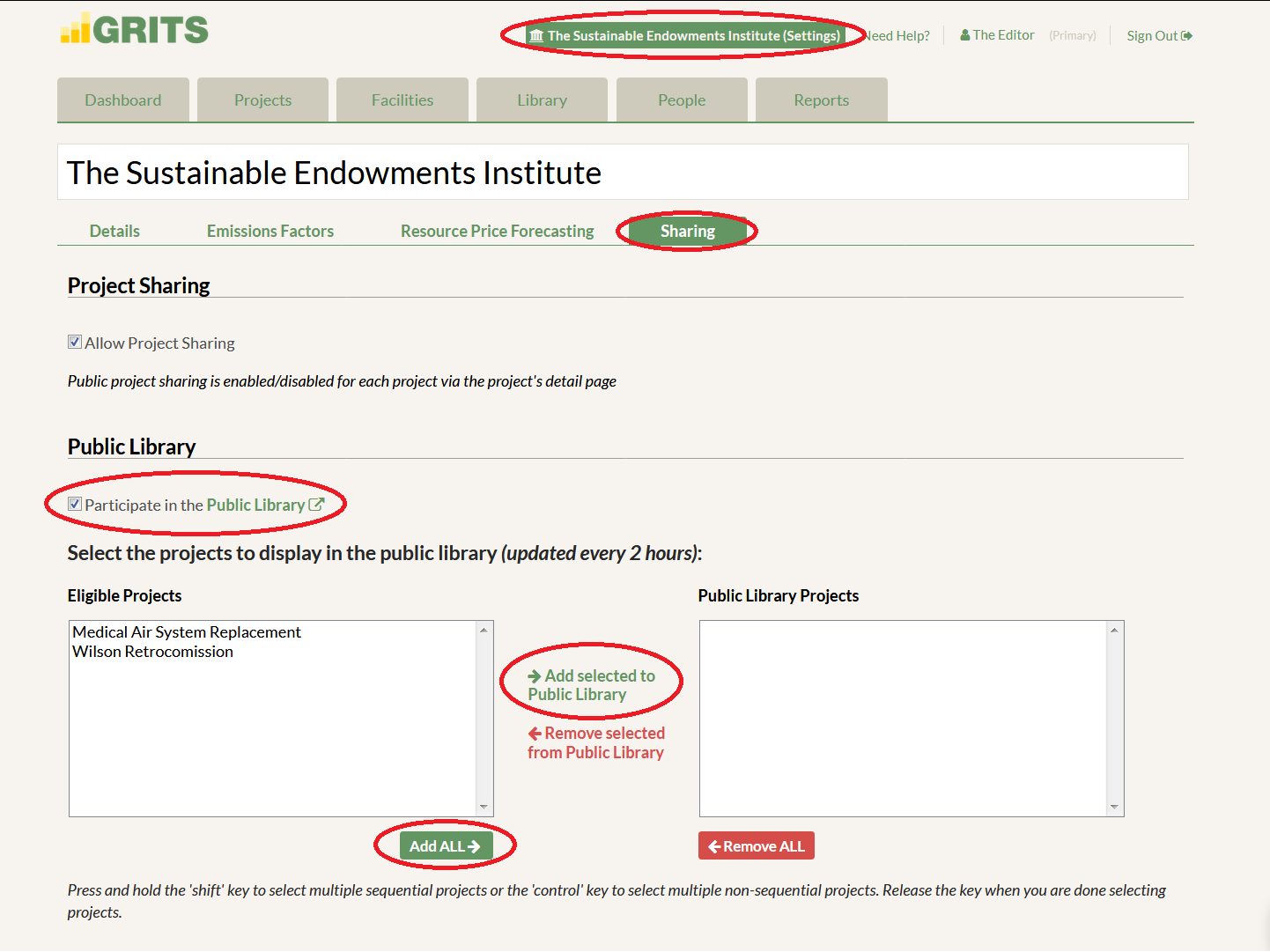Click the GRITS logo
The height and width of the screenshot is (952, 1270).
[134, 29]
